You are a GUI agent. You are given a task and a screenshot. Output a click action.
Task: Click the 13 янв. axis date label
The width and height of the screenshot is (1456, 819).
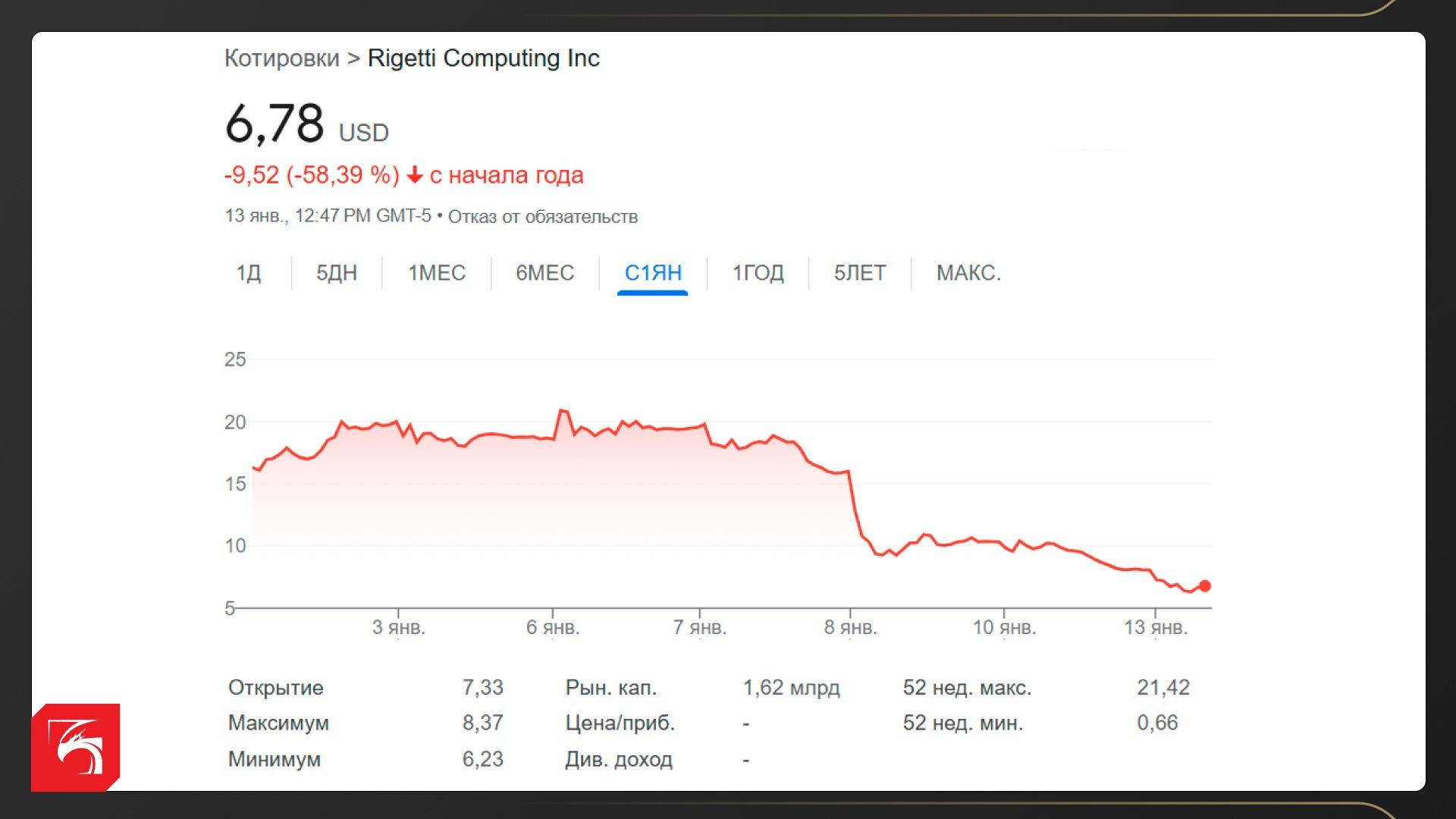pos(1156,628)
